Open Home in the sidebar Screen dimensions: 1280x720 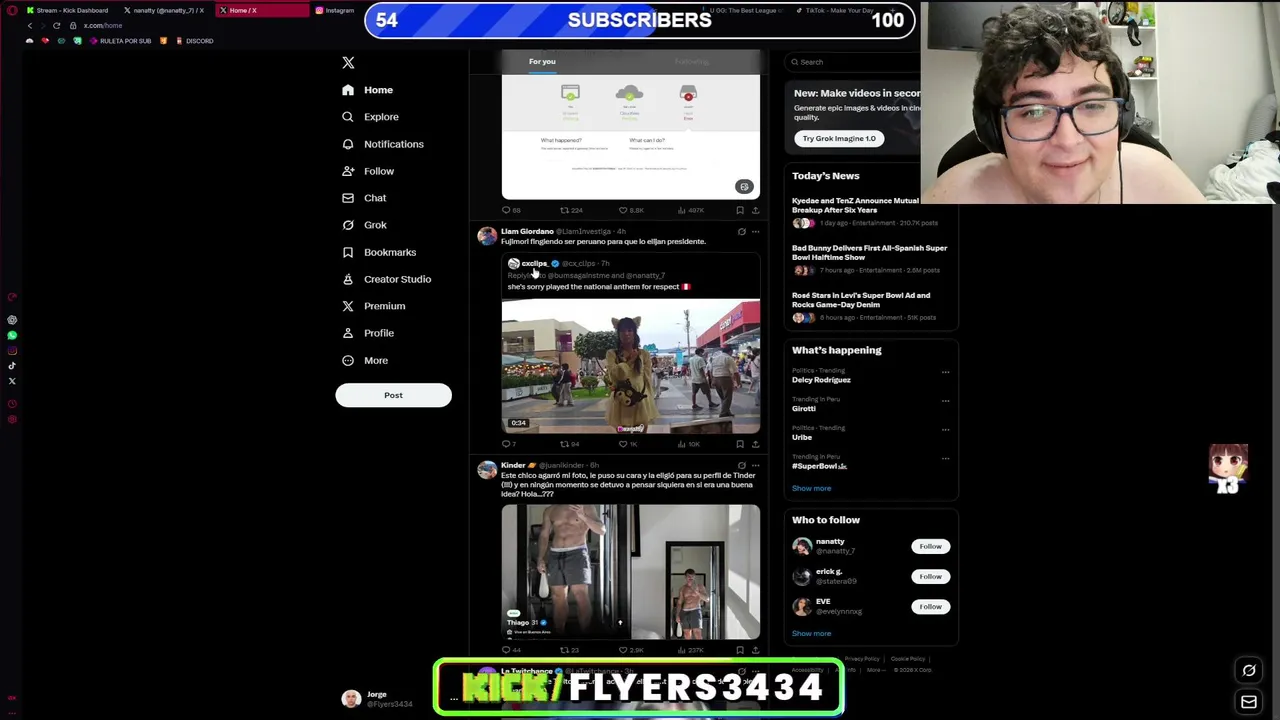pyautogui.click(x=367, y=90)
